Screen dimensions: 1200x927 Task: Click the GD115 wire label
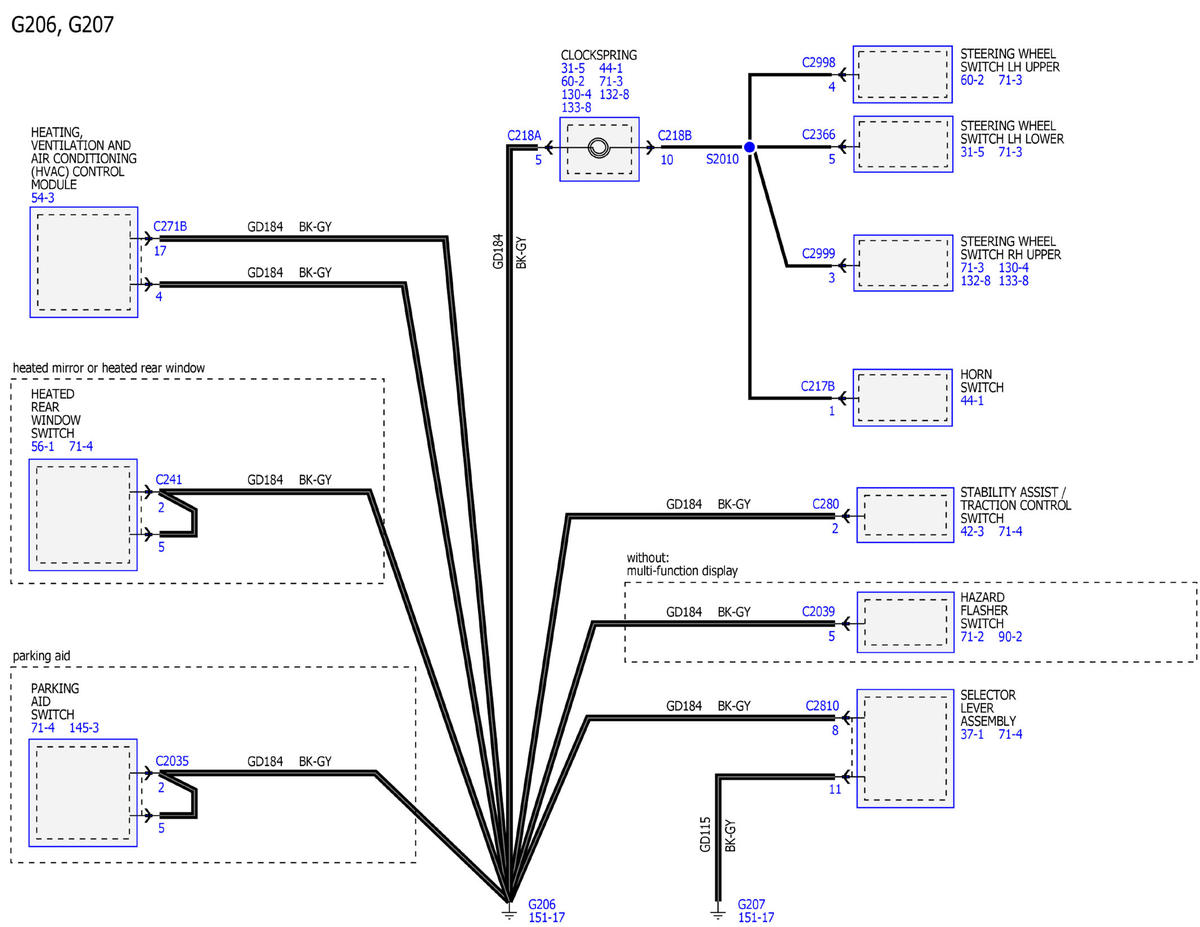[x=706, y=835]
